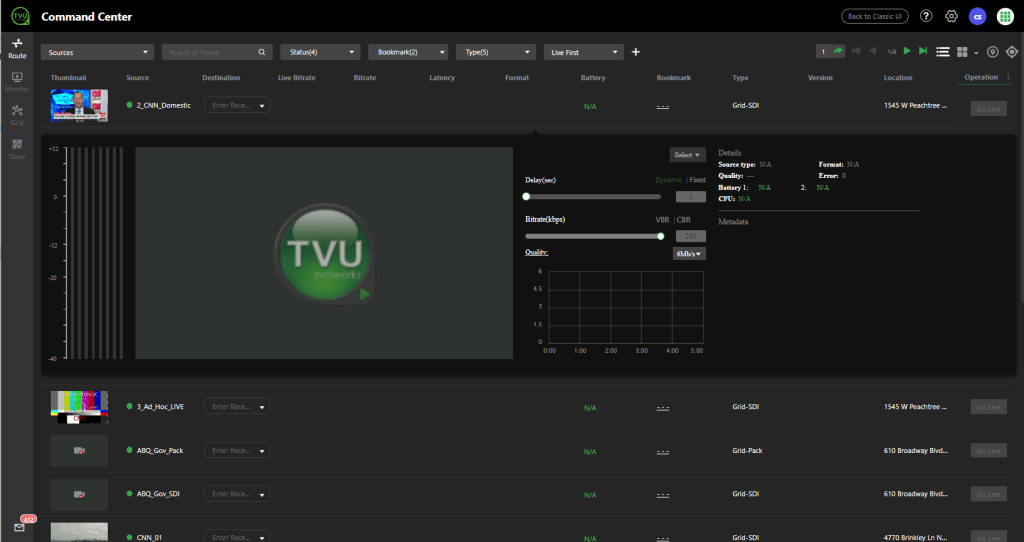
Task: Open the Select dropdown in detail panel
Action: (x=688, y=155)
